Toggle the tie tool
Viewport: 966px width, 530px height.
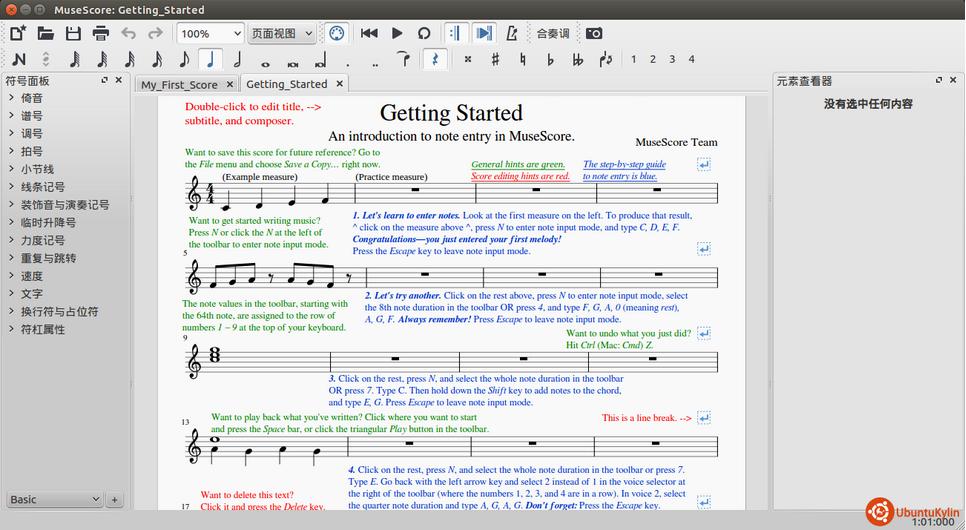(x=404, y=59)
